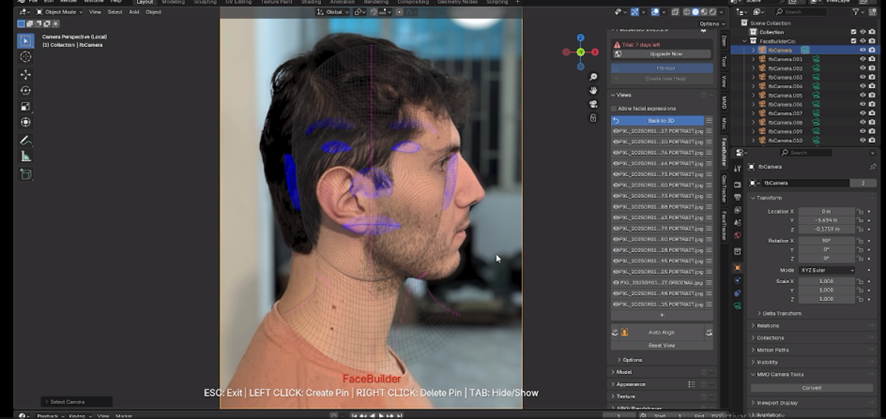Select the Cursor tool in the toolbar
This screenshot has width=886, height=419.
tap(26, 57)
